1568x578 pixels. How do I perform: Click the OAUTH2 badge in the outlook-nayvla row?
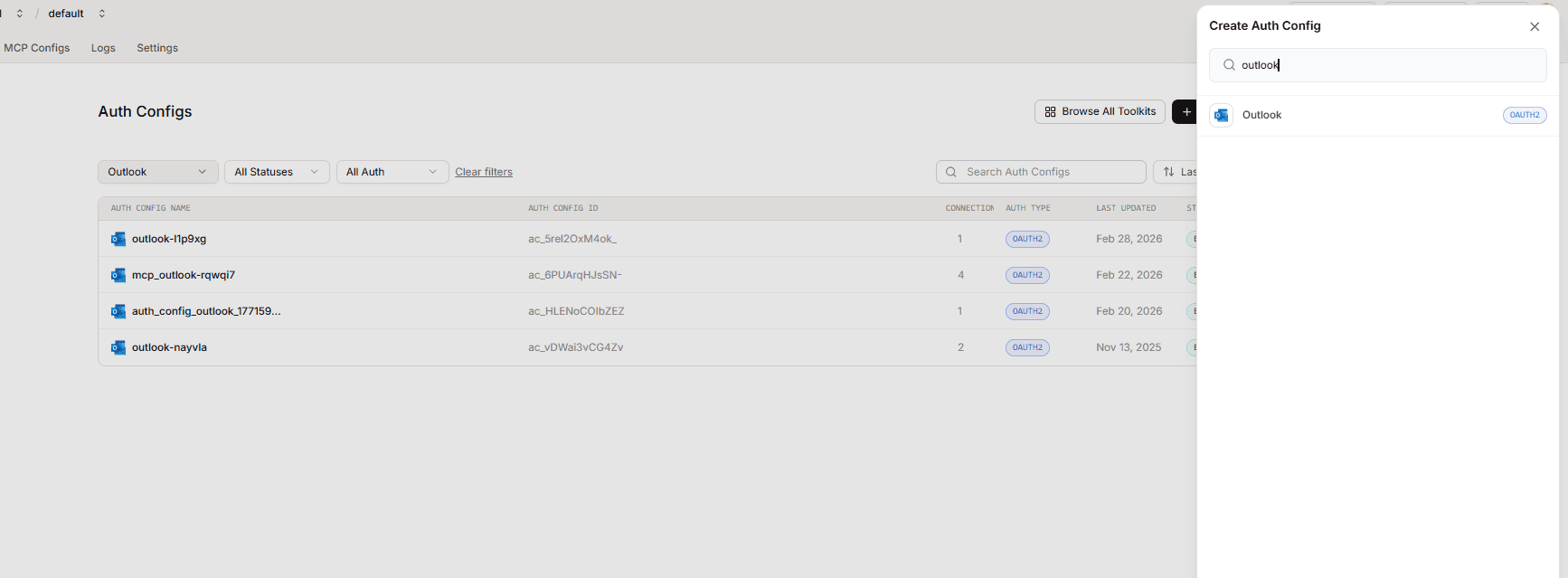(1027, 347)
